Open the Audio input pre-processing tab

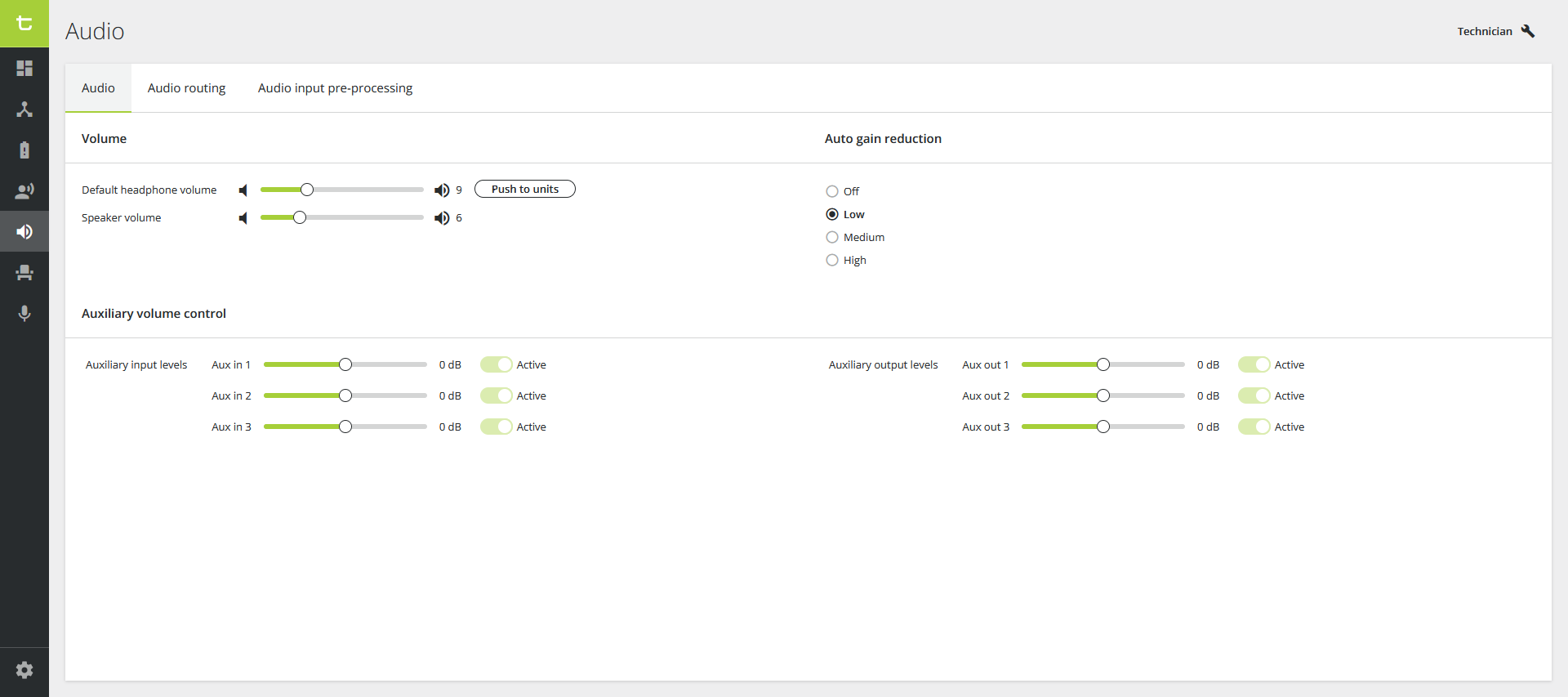[335, 88]
